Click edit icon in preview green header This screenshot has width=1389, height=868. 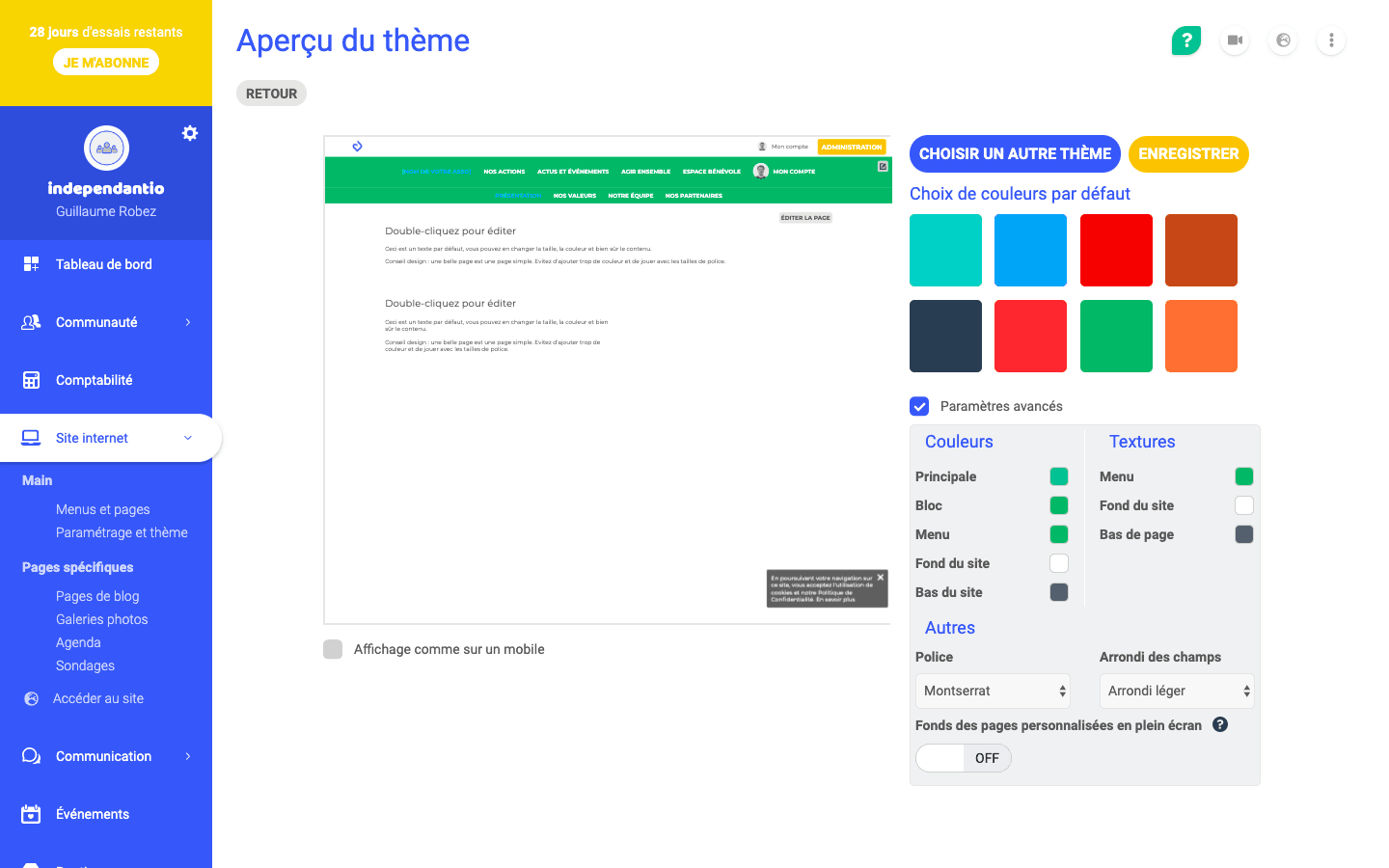coord(883,166)
